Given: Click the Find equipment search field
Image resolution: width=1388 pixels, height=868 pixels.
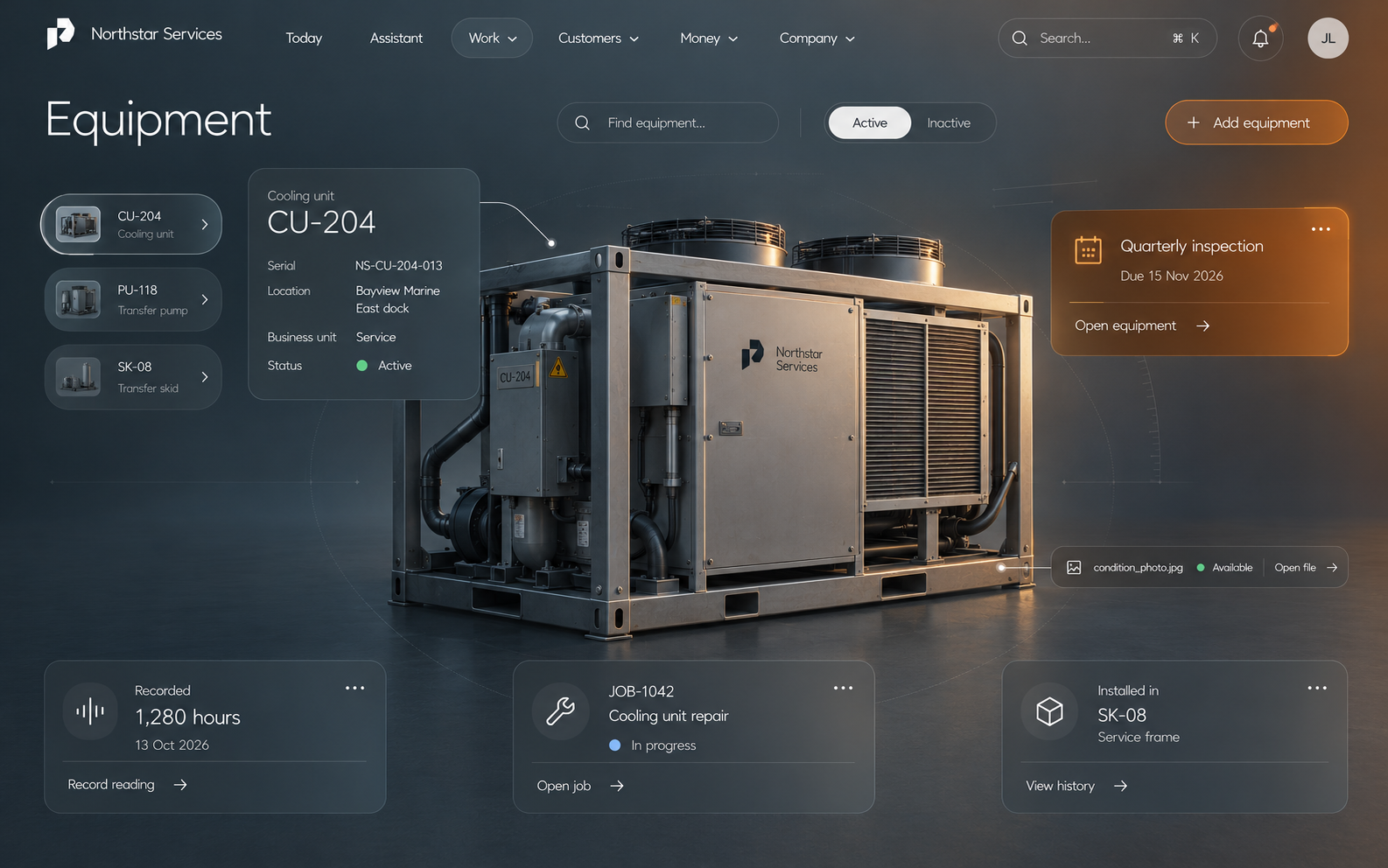Looking at the screenshot, I should coord(668,123).
